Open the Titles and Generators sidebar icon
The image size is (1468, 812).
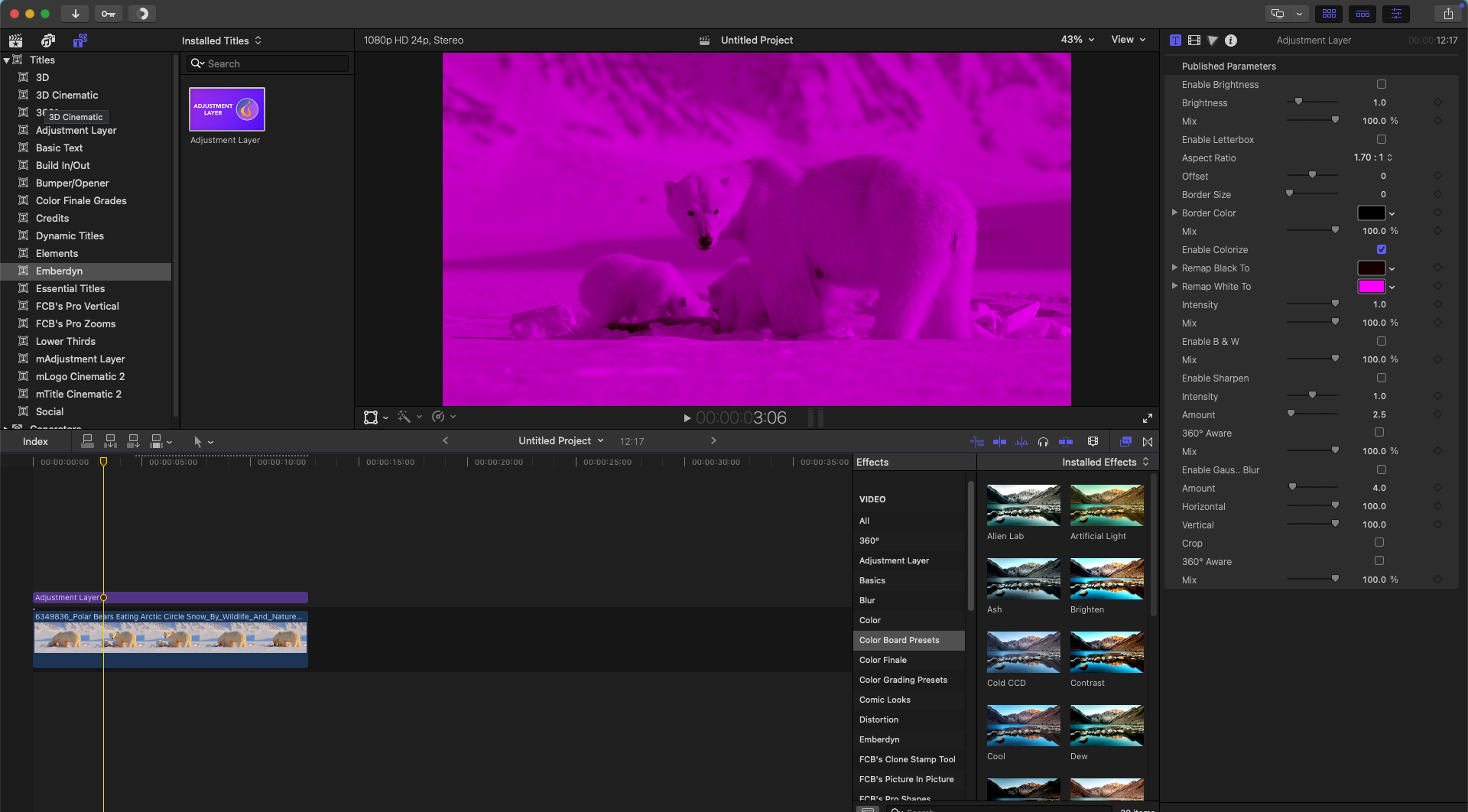(80, 41)
